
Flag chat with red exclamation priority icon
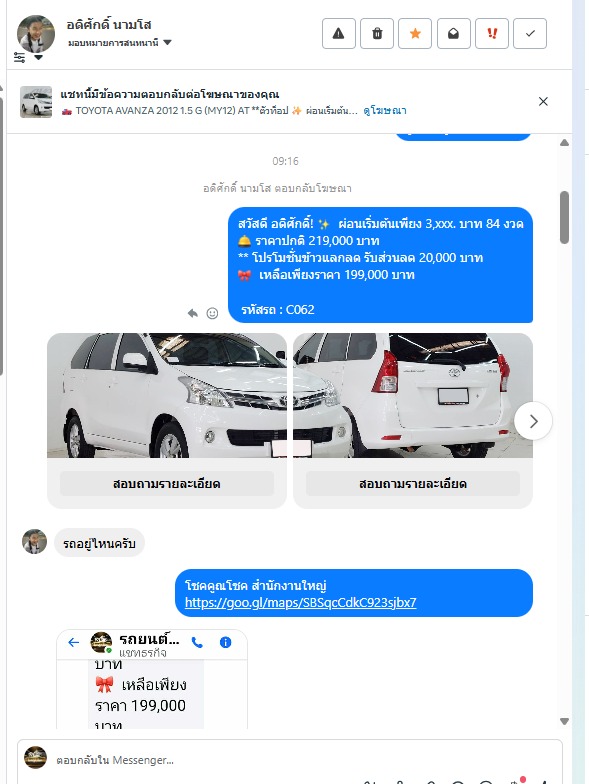492,34
